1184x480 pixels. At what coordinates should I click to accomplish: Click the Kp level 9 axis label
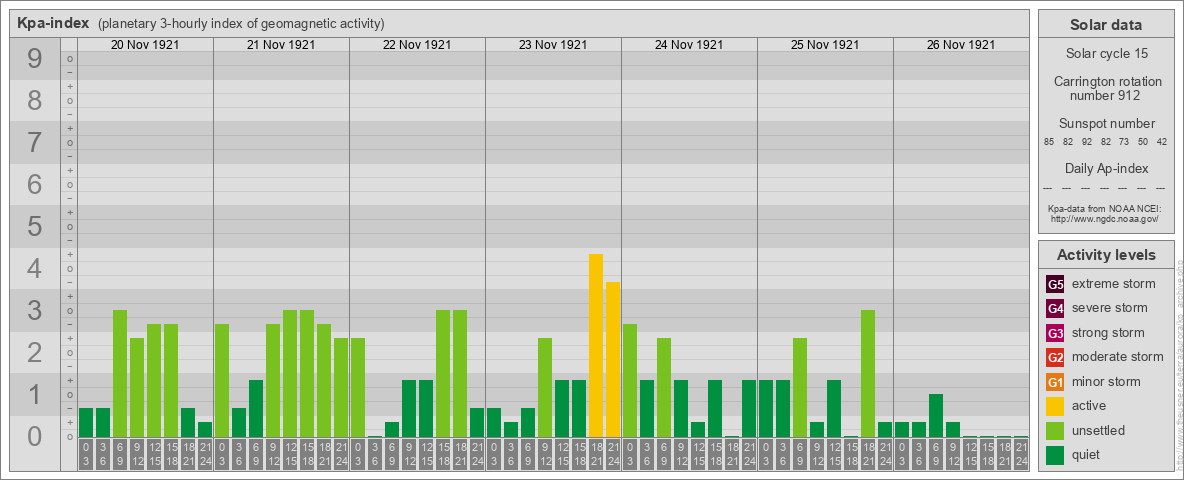(35, 59)
